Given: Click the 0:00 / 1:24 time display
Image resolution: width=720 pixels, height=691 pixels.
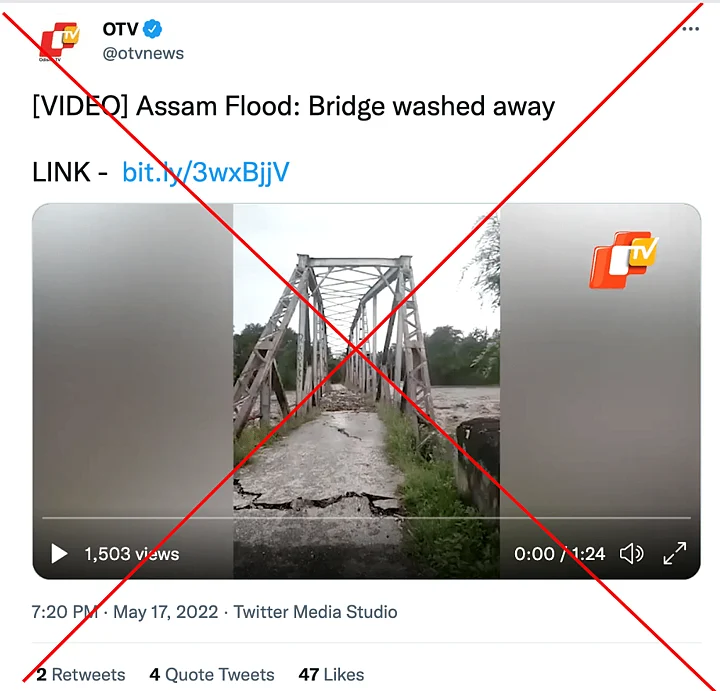Looking at the screenshot, I should click(559, 554).
